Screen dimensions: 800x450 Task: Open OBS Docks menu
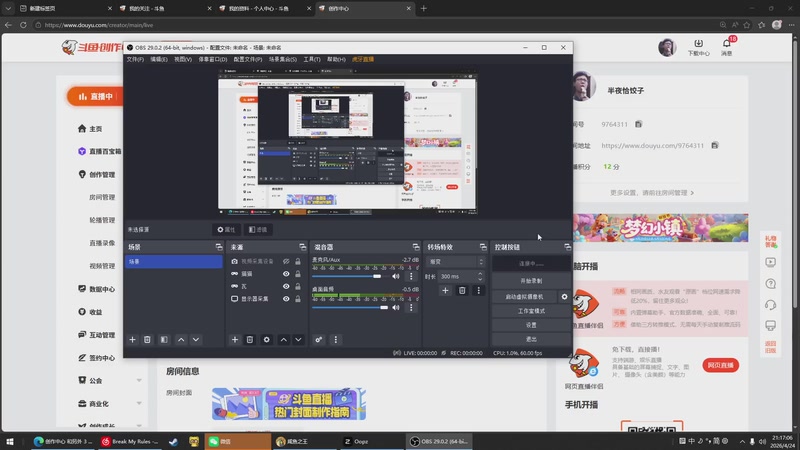[213, 59]
